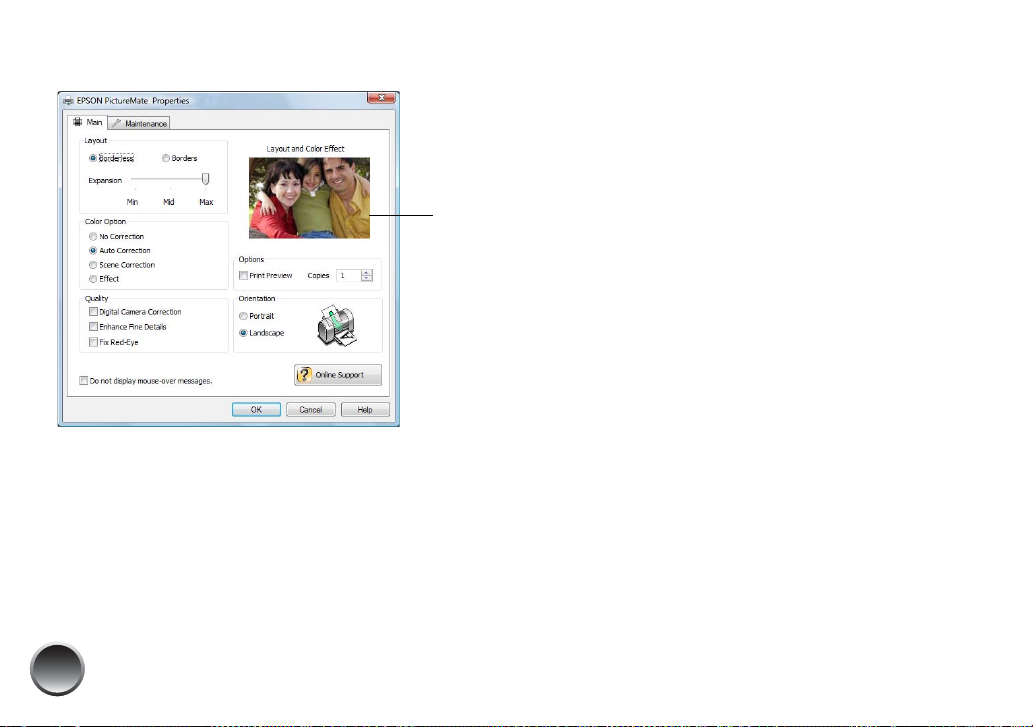Click the Cancel button
1033x727 pixels.
(311, 410)
